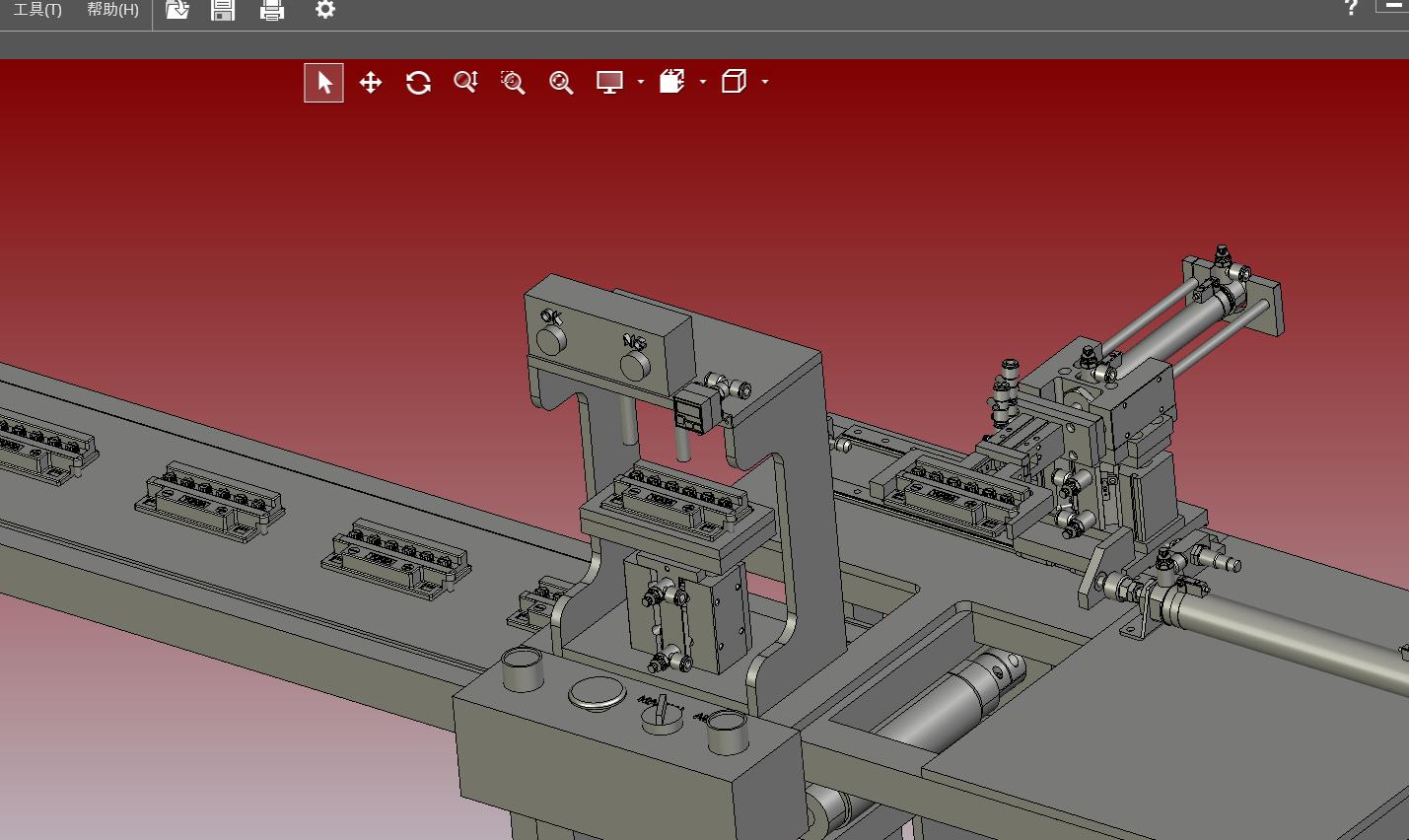Activate the select arrow tool
The height and width of the screenshot is (840, 1409).
[x=323, y=83]
